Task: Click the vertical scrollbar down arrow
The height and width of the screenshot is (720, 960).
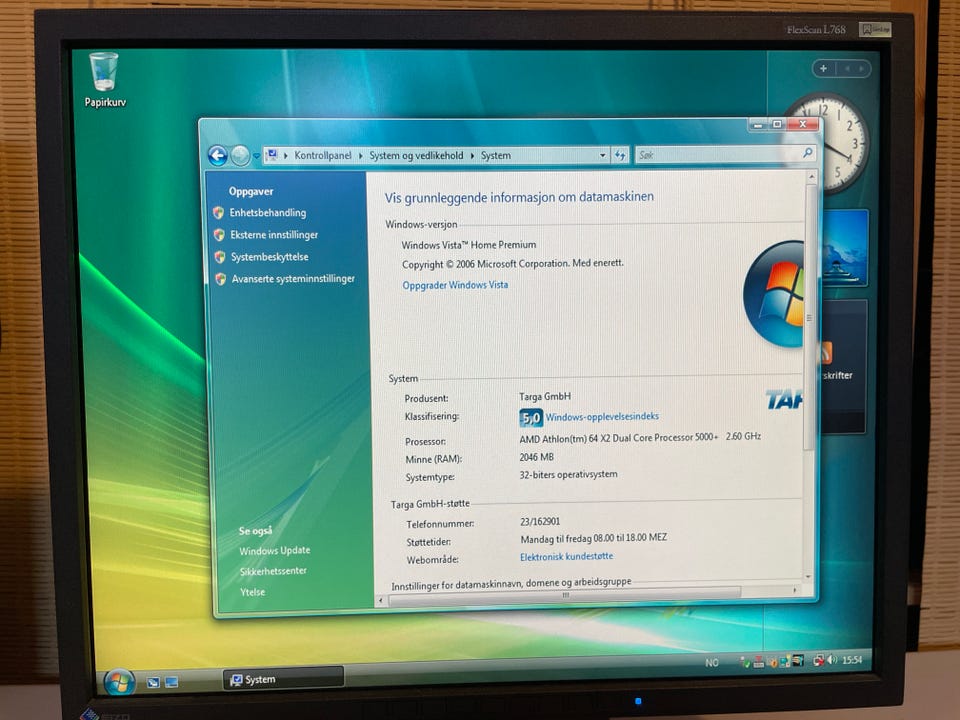Action: tap(808, 577)
